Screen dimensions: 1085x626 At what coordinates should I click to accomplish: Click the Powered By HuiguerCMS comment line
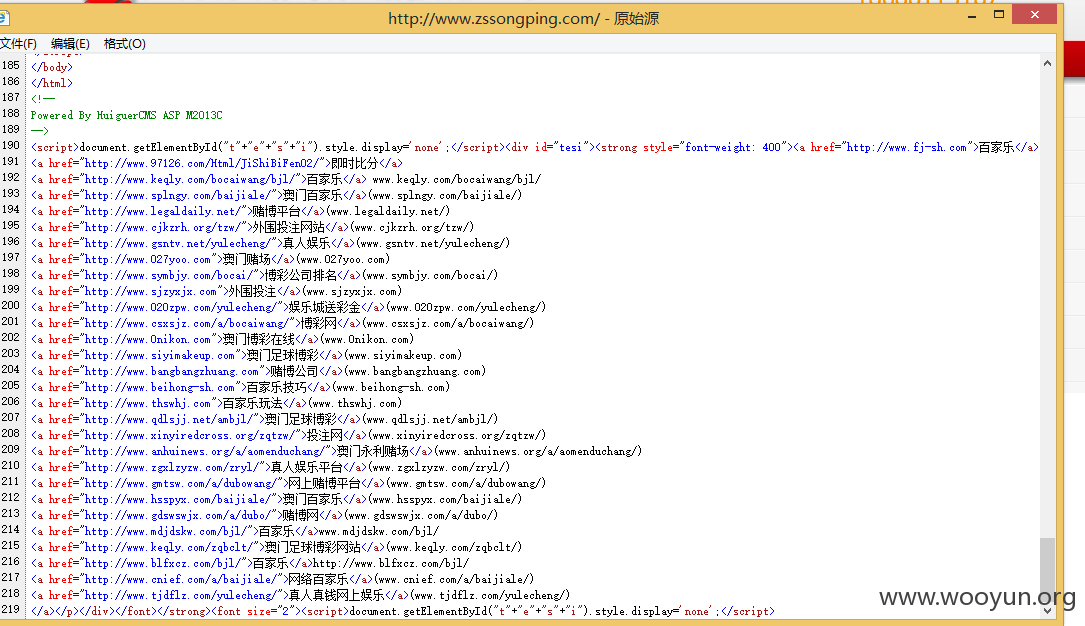click(127, 115)
